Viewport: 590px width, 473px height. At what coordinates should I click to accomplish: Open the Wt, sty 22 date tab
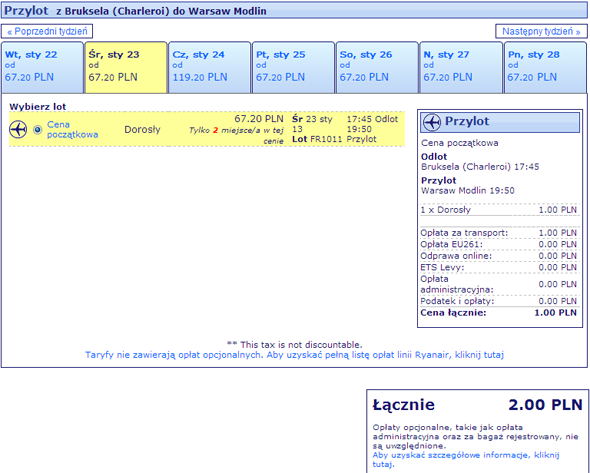(42, 67)
